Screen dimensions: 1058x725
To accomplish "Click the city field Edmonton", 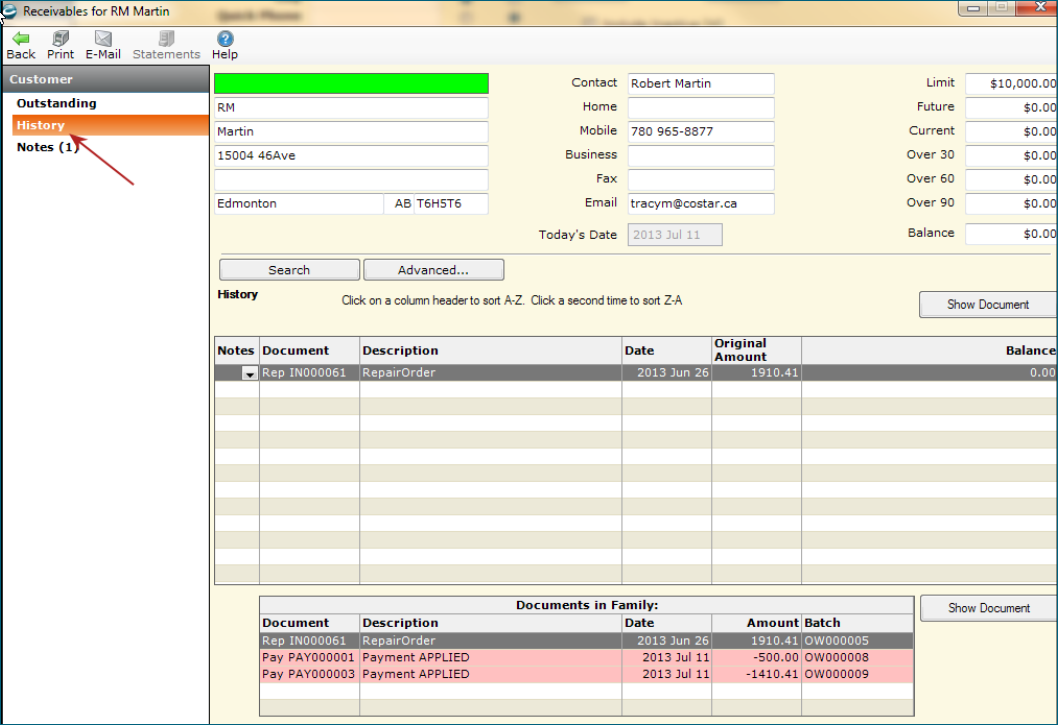I will [x=299, y=204].
